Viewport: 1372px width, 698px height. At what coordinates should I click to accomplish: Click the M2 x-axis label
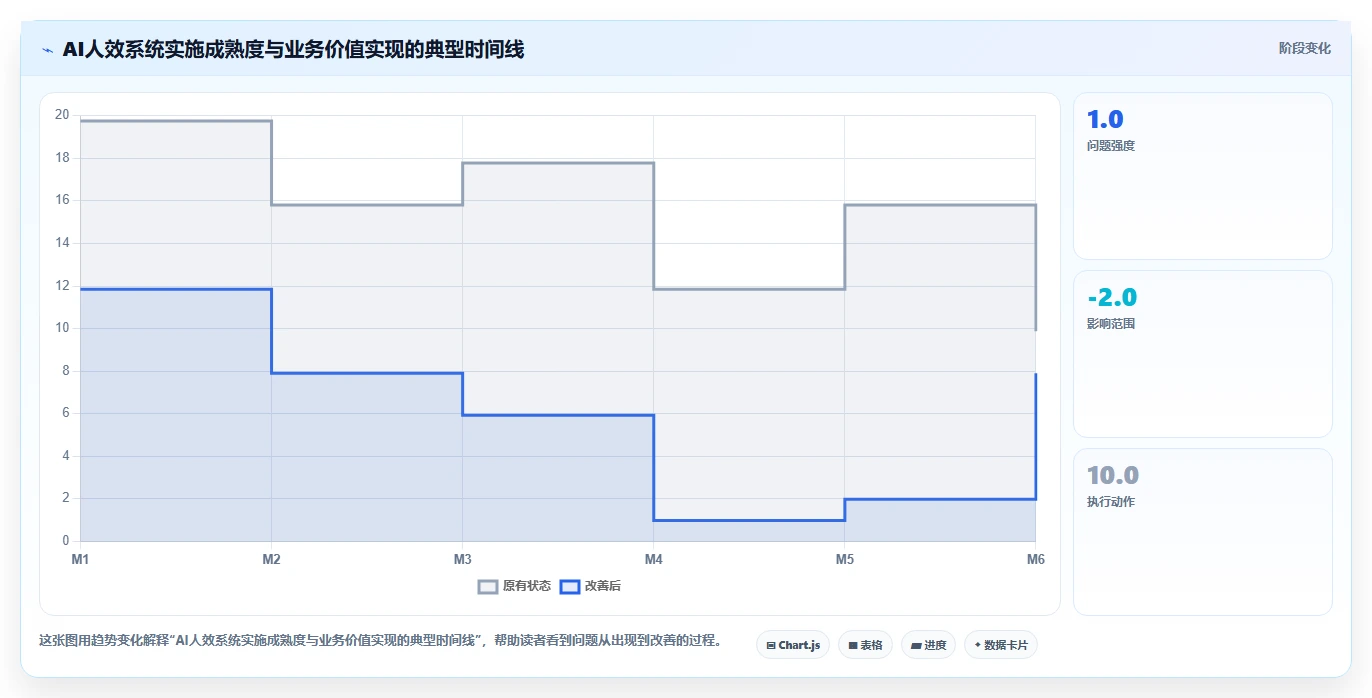(x=271, y=559)
